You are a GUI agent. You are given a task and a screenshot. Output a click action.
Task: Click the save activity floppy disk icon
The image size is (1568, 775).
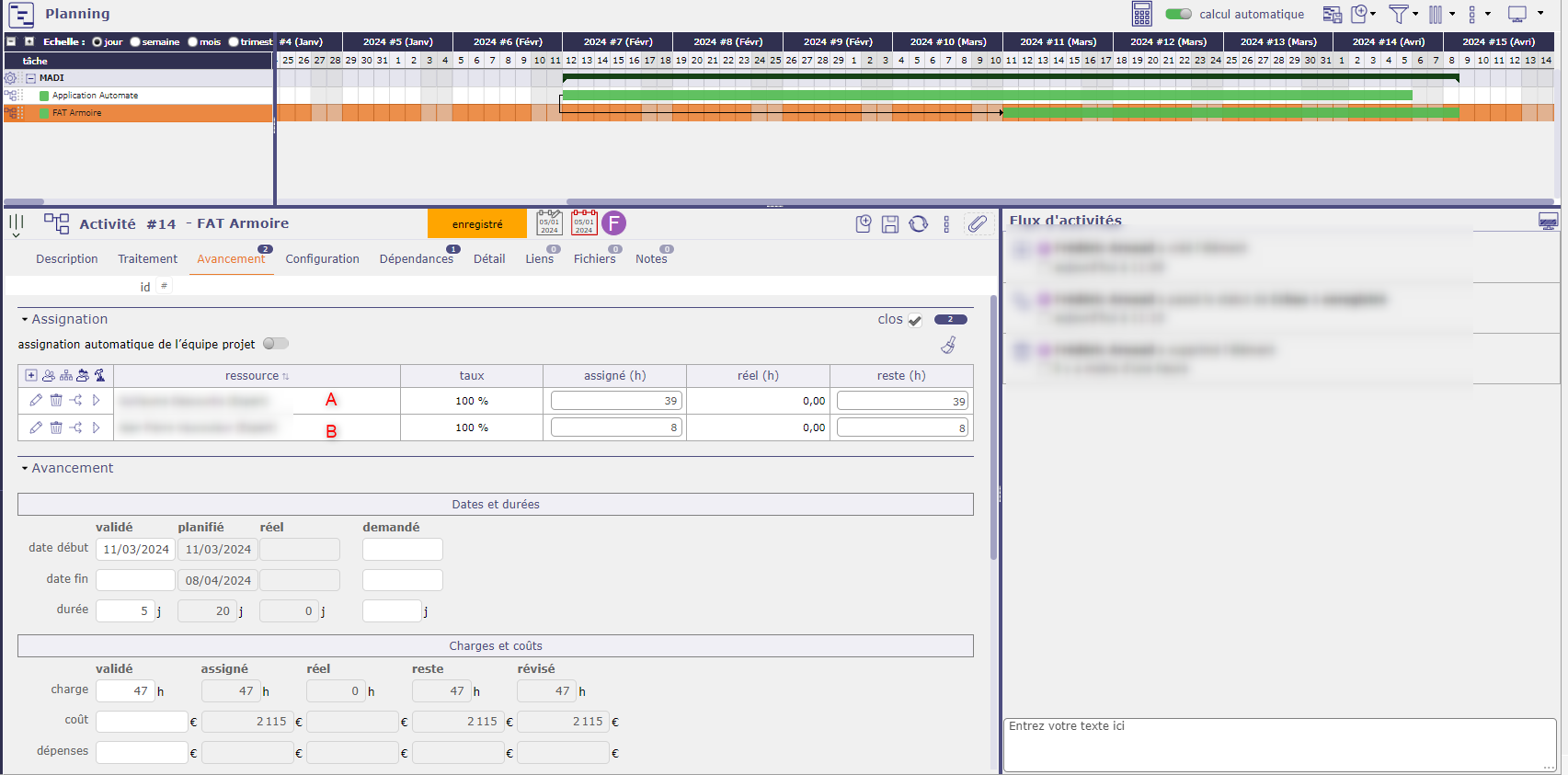(x=889, y=224)
